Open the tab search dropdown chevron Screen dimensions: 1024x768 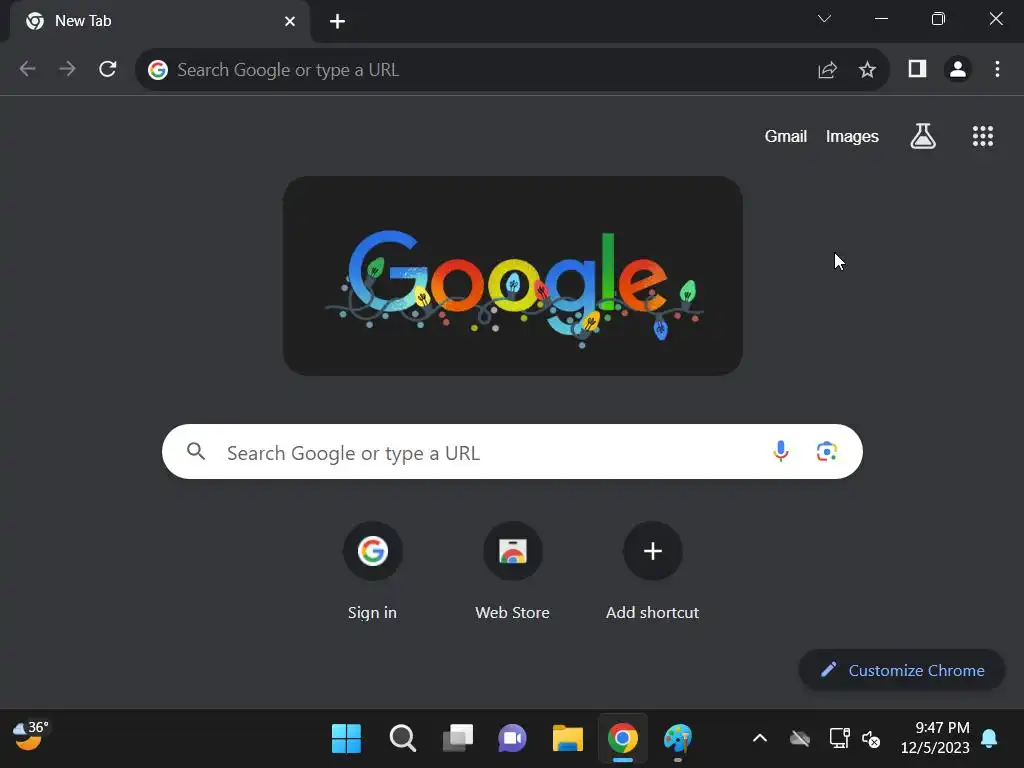(x=825, y=19)
